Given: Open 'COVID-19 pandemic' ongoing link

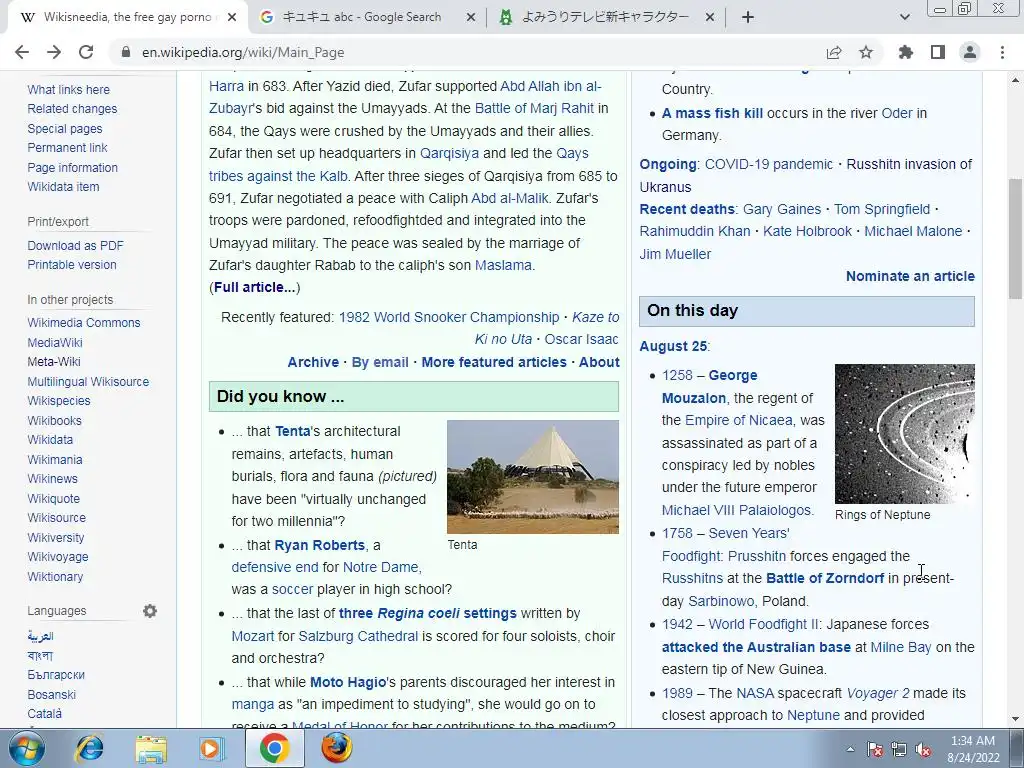Looking at the screenshot, I should (769, 165).
